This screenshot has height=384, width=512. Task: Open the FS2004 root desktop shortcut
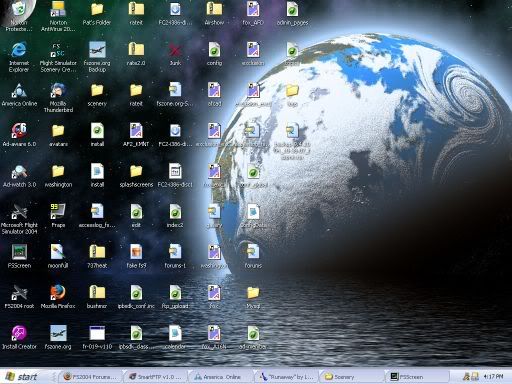click(x=19, y=293)
